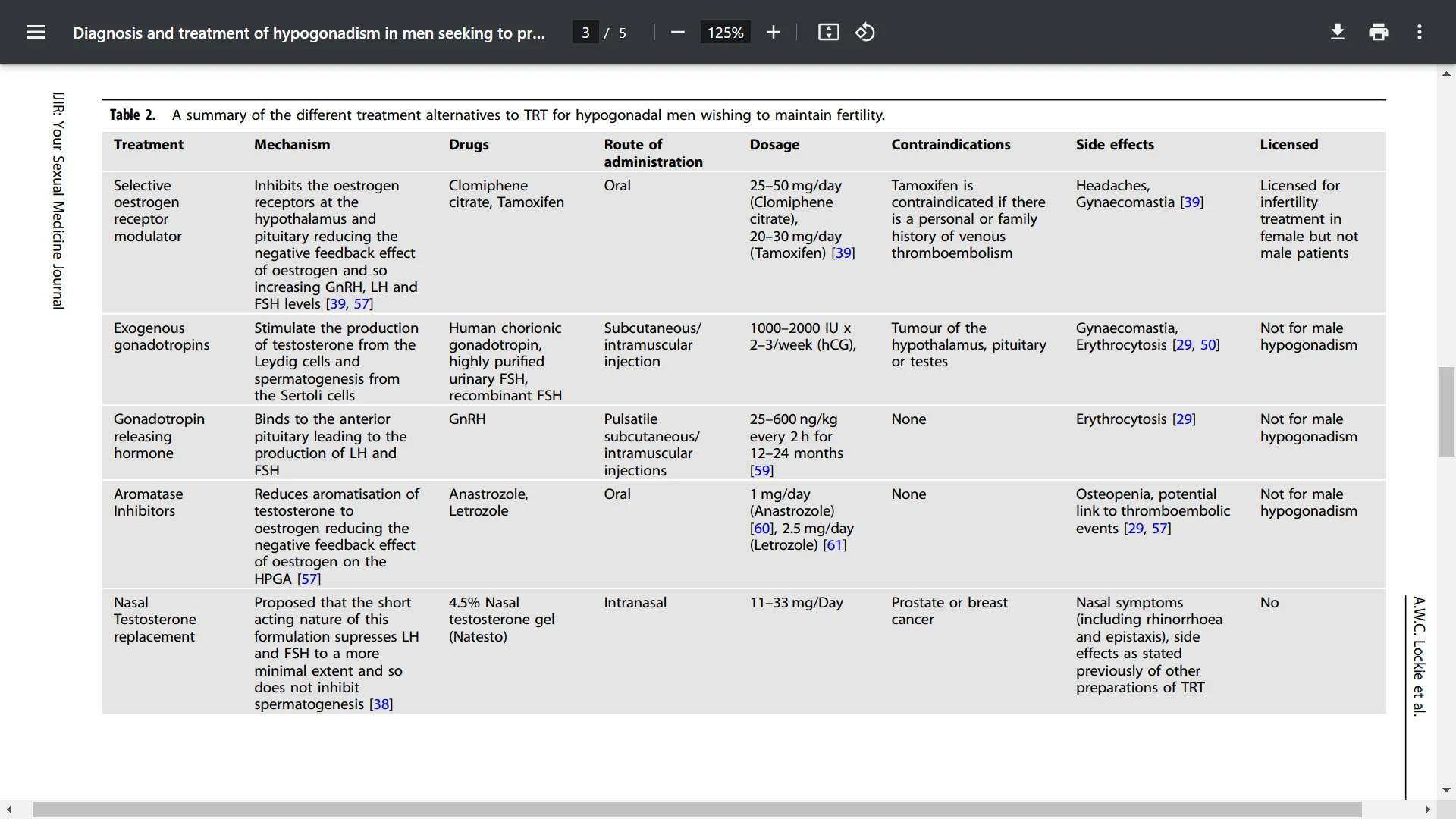Click the scroll right arrow
1456x819 pixels.
click(x=1427, y=810)
